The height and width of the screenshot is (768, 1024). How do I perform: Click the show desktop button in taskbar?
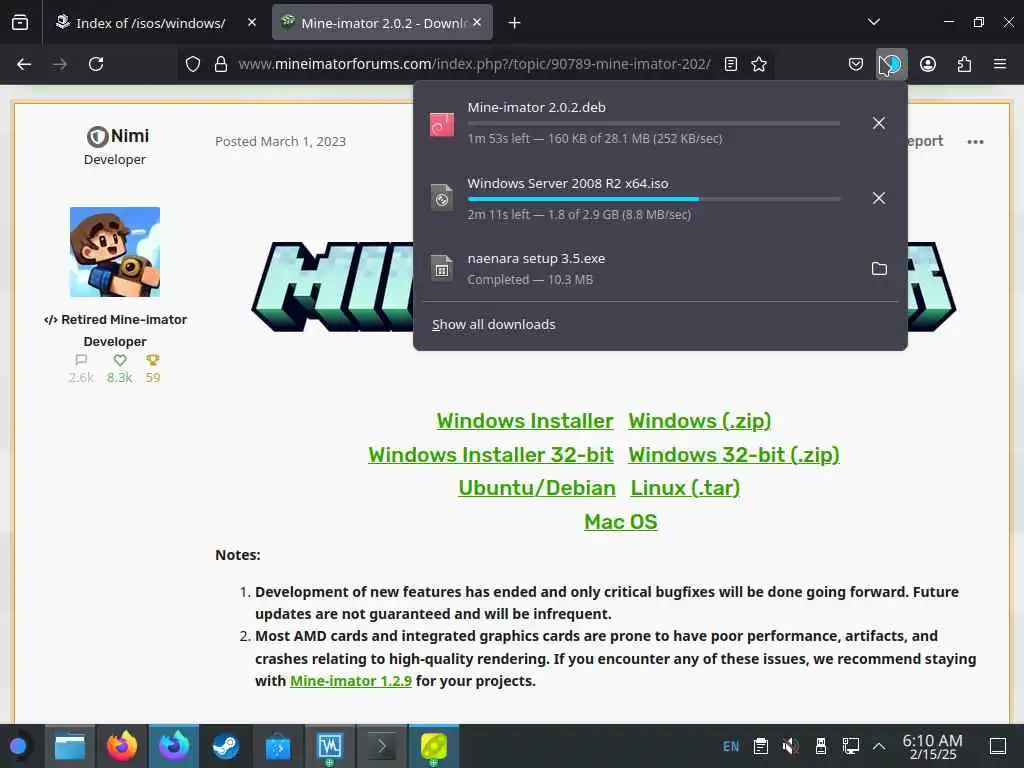998,746
